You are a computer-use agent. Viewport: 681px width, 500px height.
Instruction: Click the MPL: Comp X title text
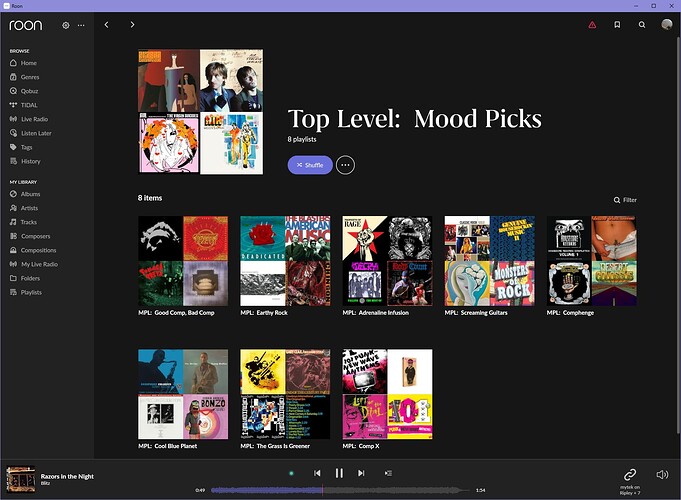(361, 446)
